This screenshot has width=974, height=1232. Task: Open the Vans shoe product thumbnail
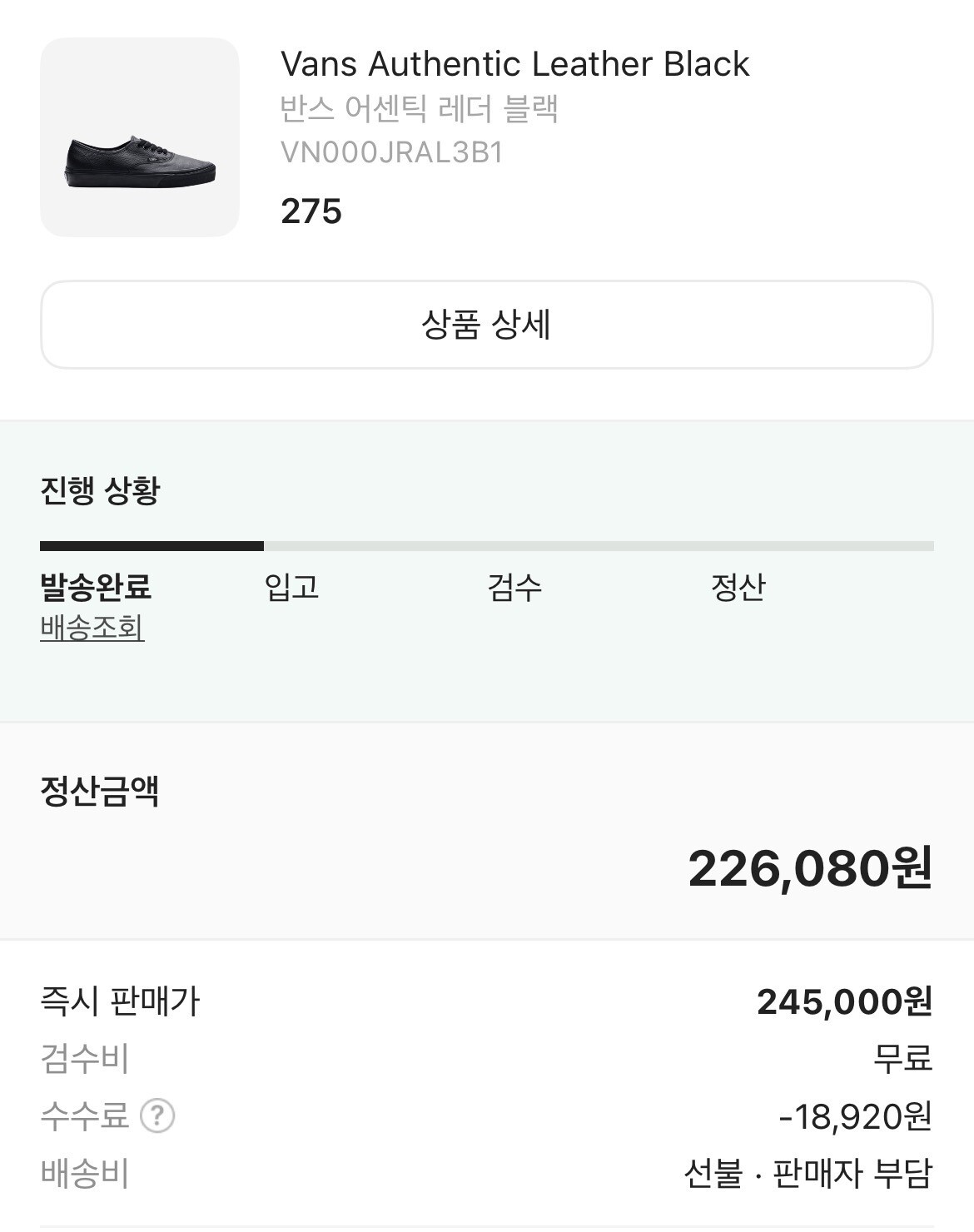[140, 137]
